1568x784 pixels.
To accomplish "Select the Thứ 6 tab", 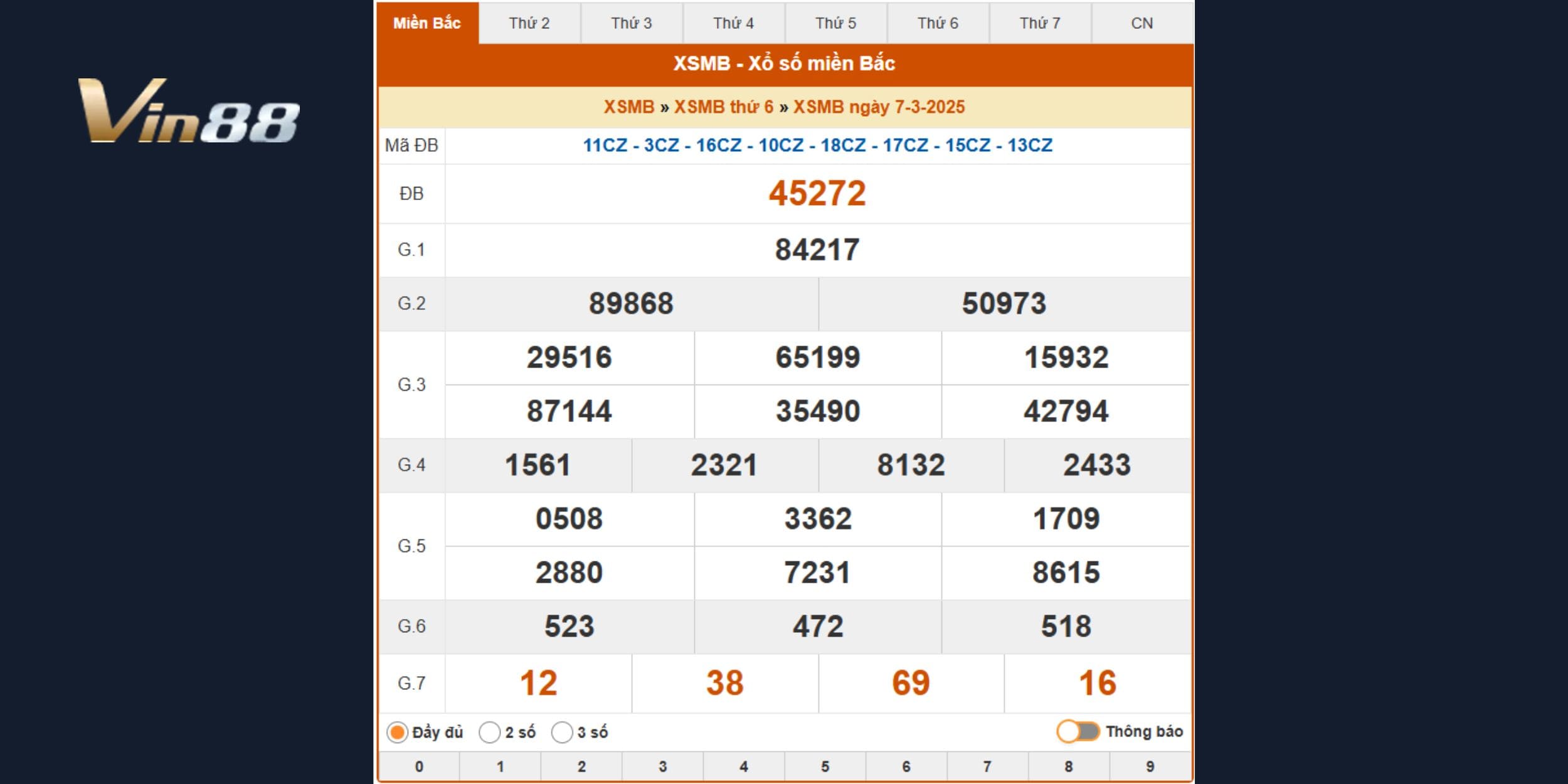I will pyautogui.click(x=938, y=23).
